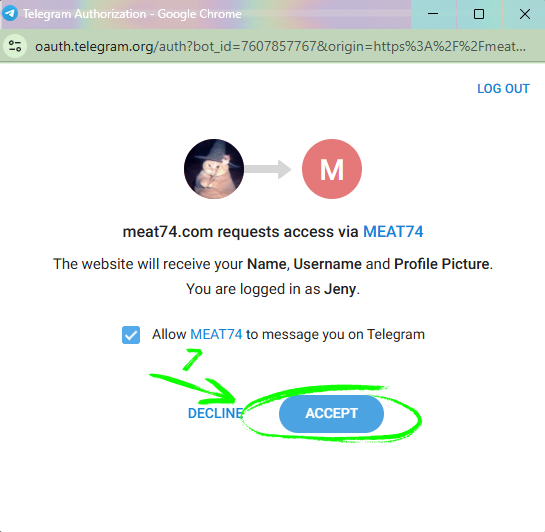Viewport: 545px width, 532px height.
Task: Click the cat-in-wizard-hat profile avatar
Action: tap(214, 169)
